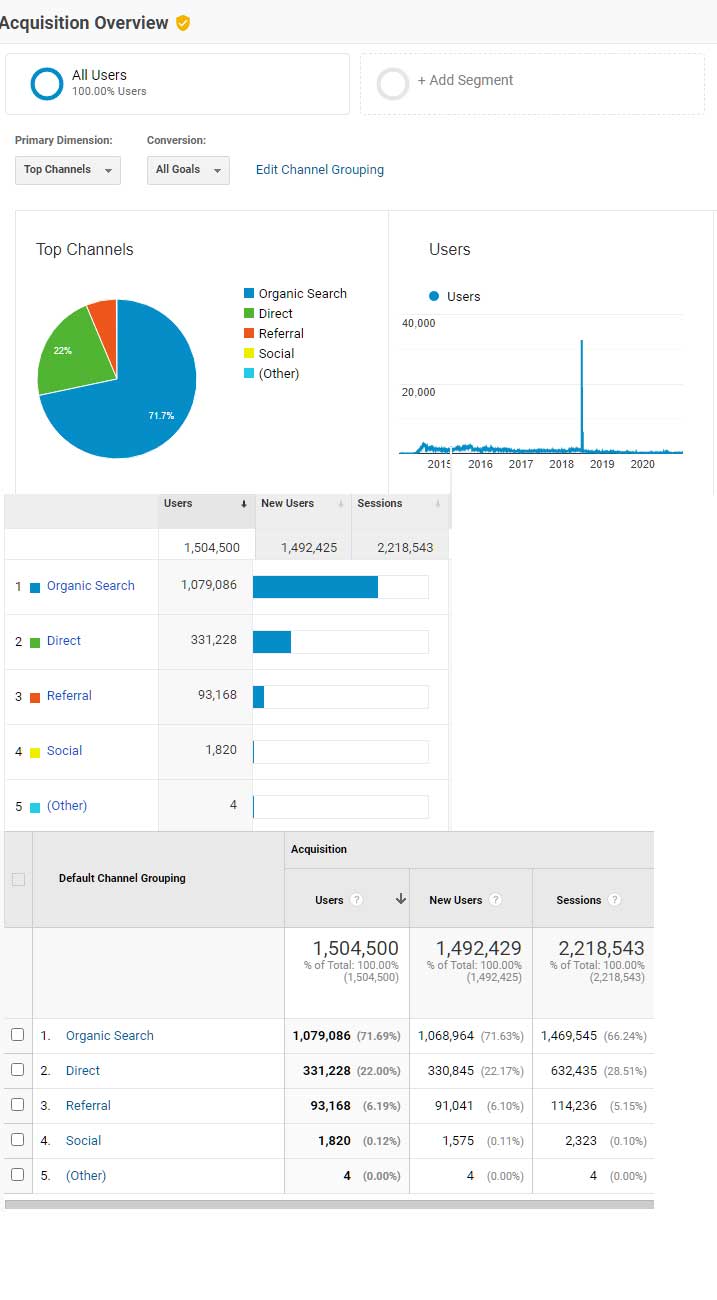Open the Top Channels primary dimension dropdown
This screenshot has width=717, height=1300.
68,170
